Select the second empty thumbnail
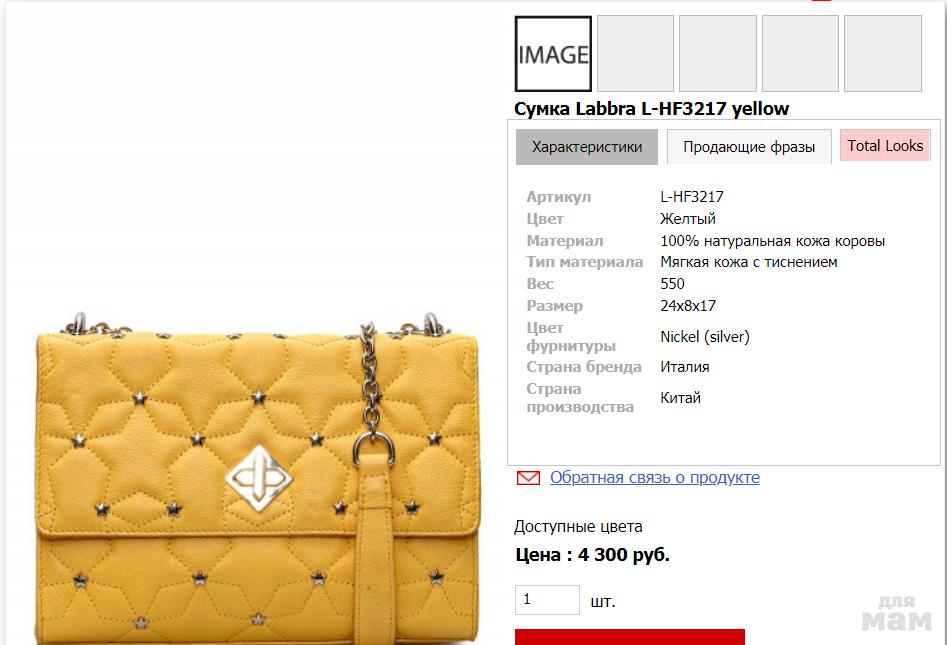The width and height of the screenshot is (947, 645). 635,54
